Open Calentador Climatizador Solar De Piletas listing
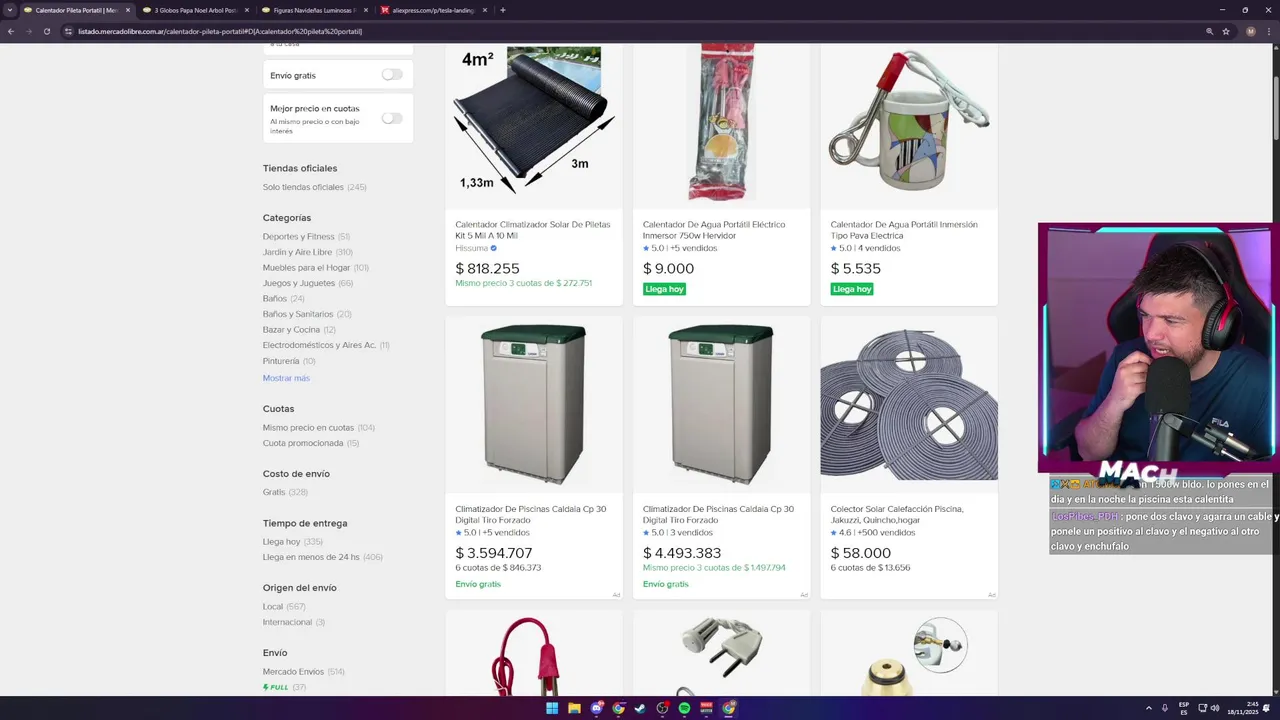 [x=532, y=230]
